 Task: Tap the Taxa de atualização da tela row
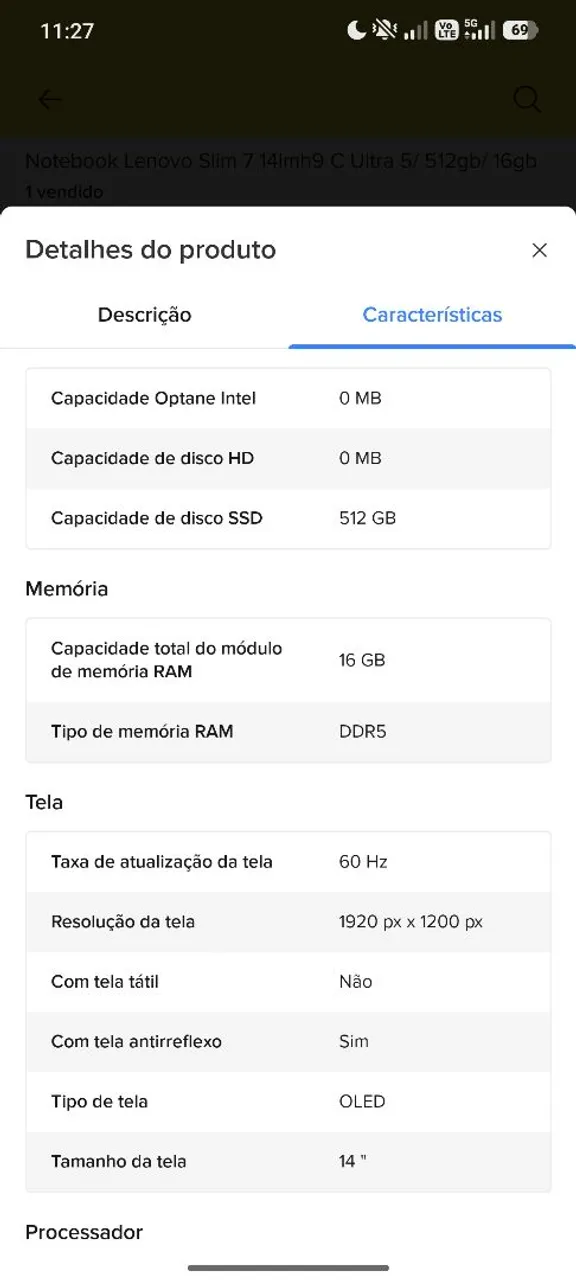(x=288, y=862)
